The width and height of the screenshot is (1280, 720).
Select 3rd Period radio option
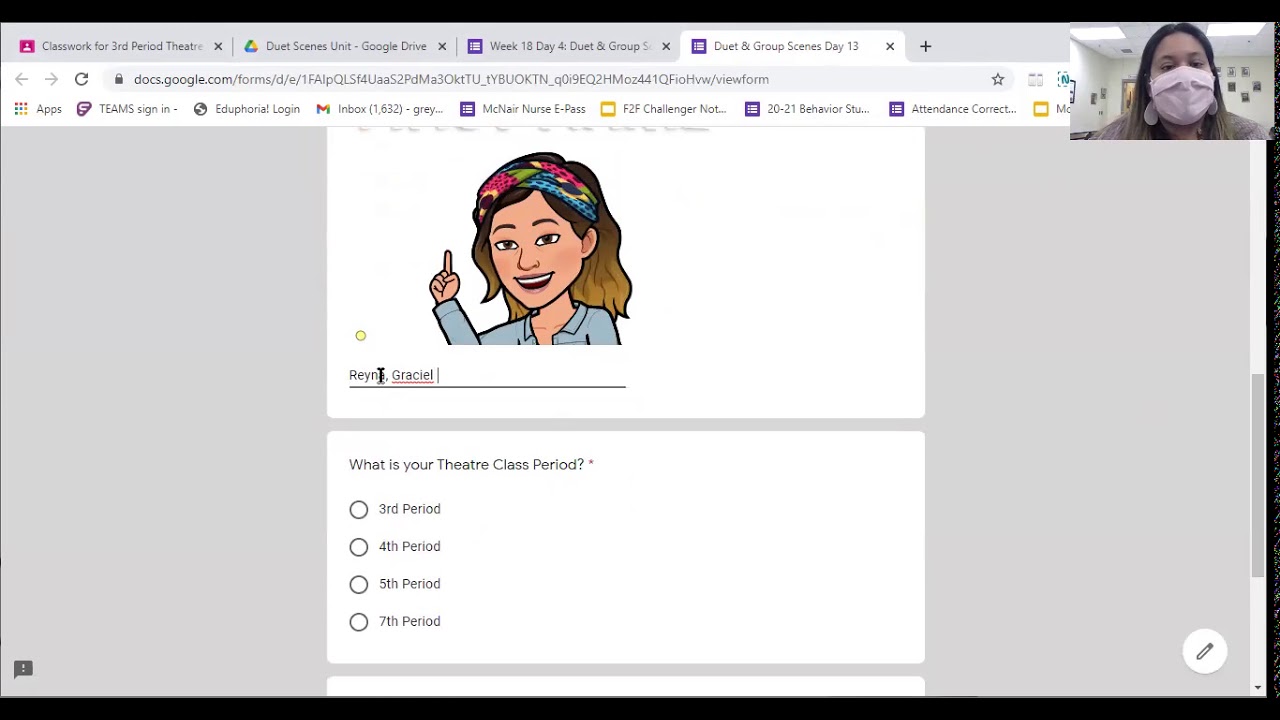[359, 509]
